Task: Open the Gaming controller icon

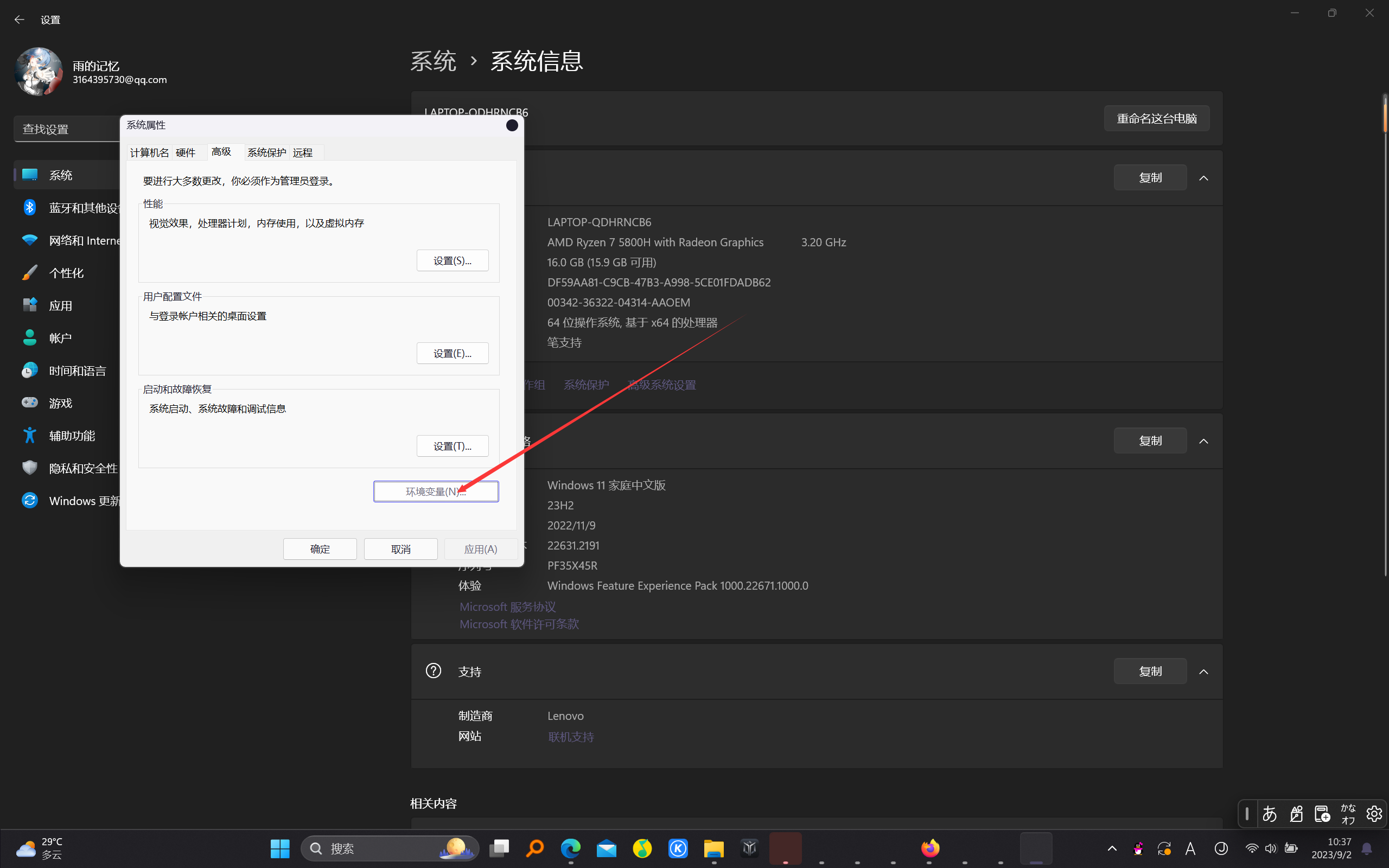Action: click(x=30, y=403)
